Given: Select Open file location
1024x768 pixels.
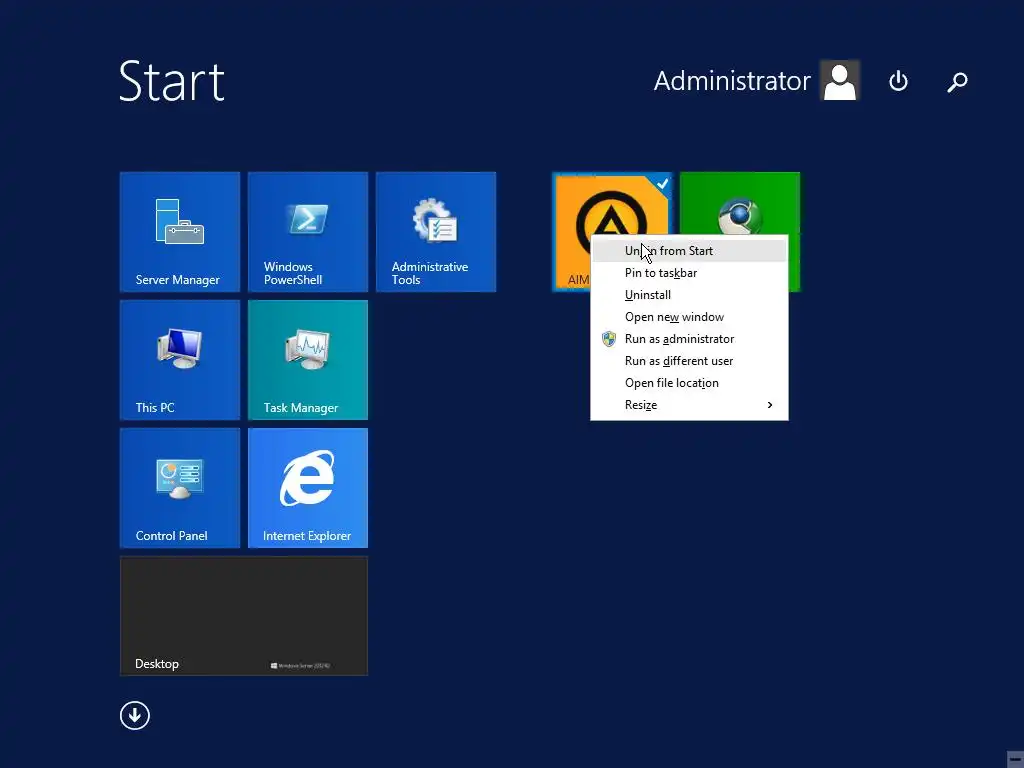Looking at the screenshot, I should (689, 383).
